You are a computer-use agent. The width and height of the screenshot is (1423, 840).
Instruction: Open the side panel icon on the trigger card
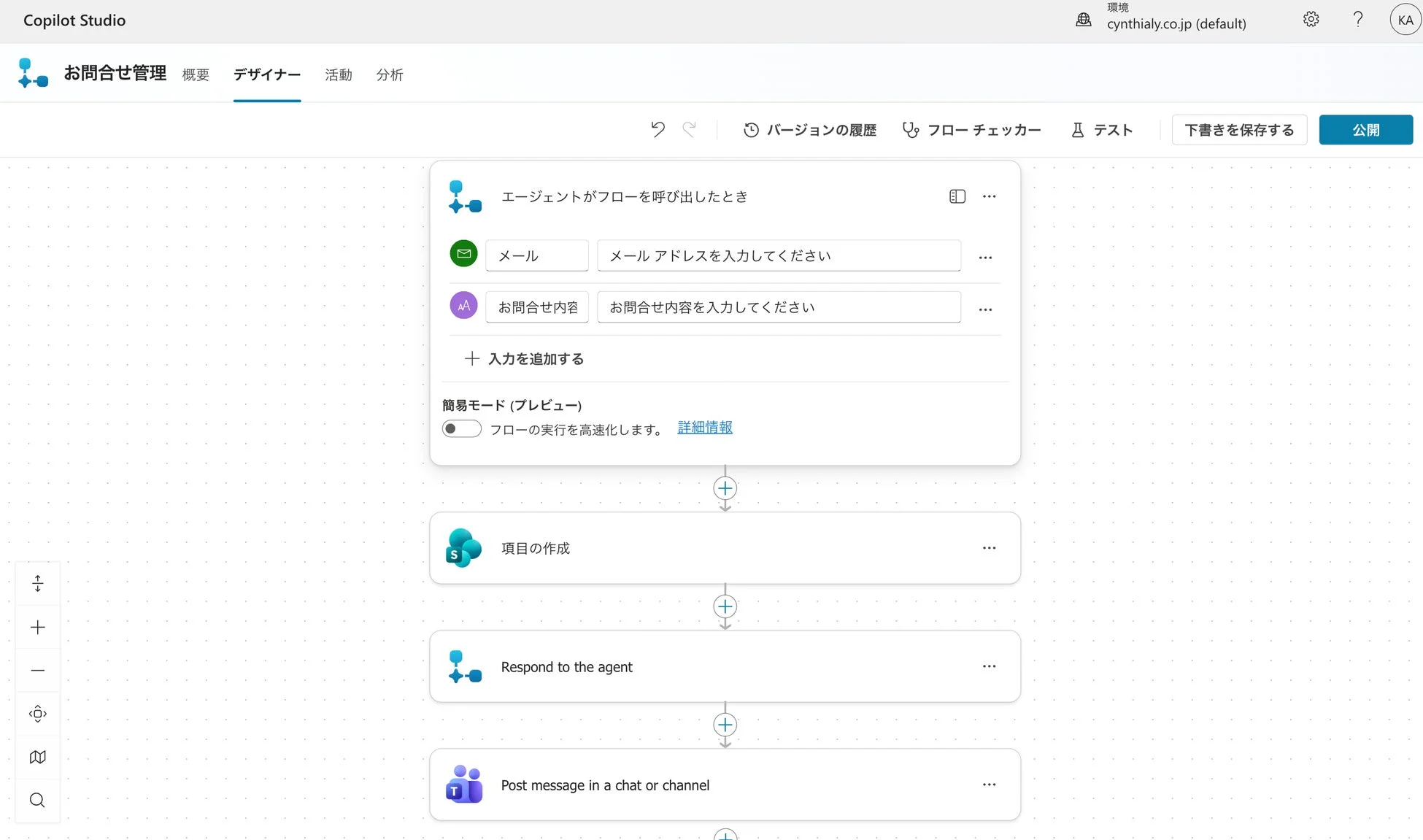click(x=957, y=196)
